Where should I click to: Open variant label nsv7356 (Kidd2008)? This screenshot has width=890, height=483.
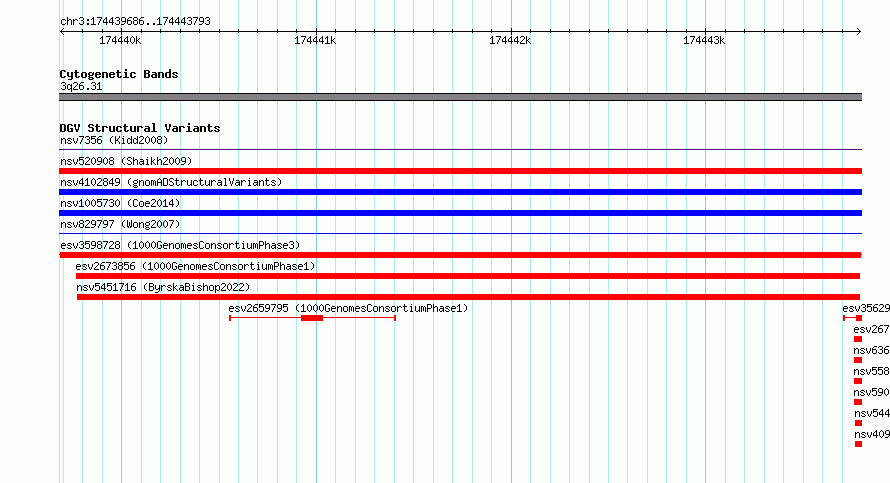114,140
